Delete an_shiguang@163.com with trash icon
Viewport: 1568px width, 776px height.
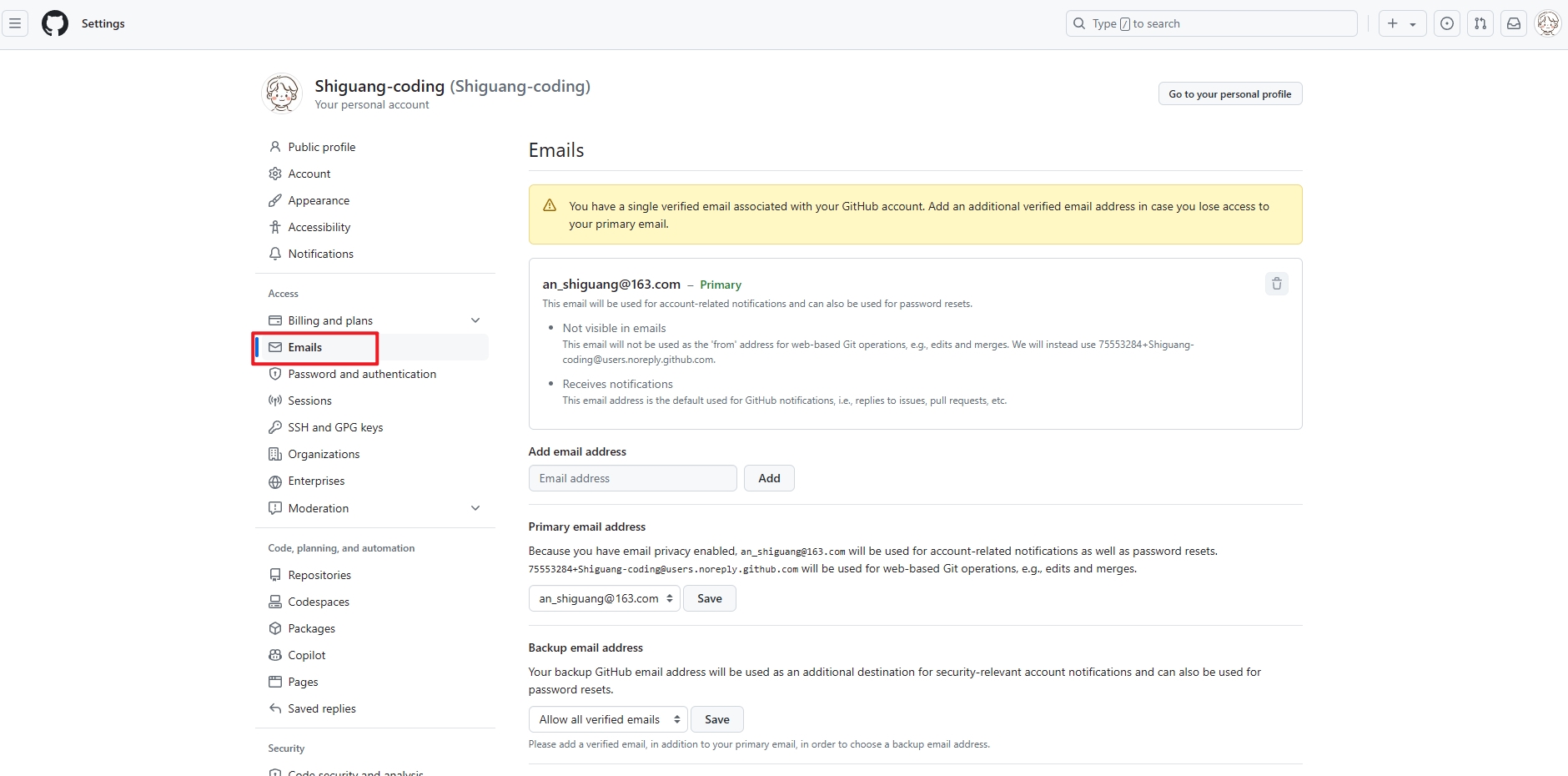[x=1277, y=284]
